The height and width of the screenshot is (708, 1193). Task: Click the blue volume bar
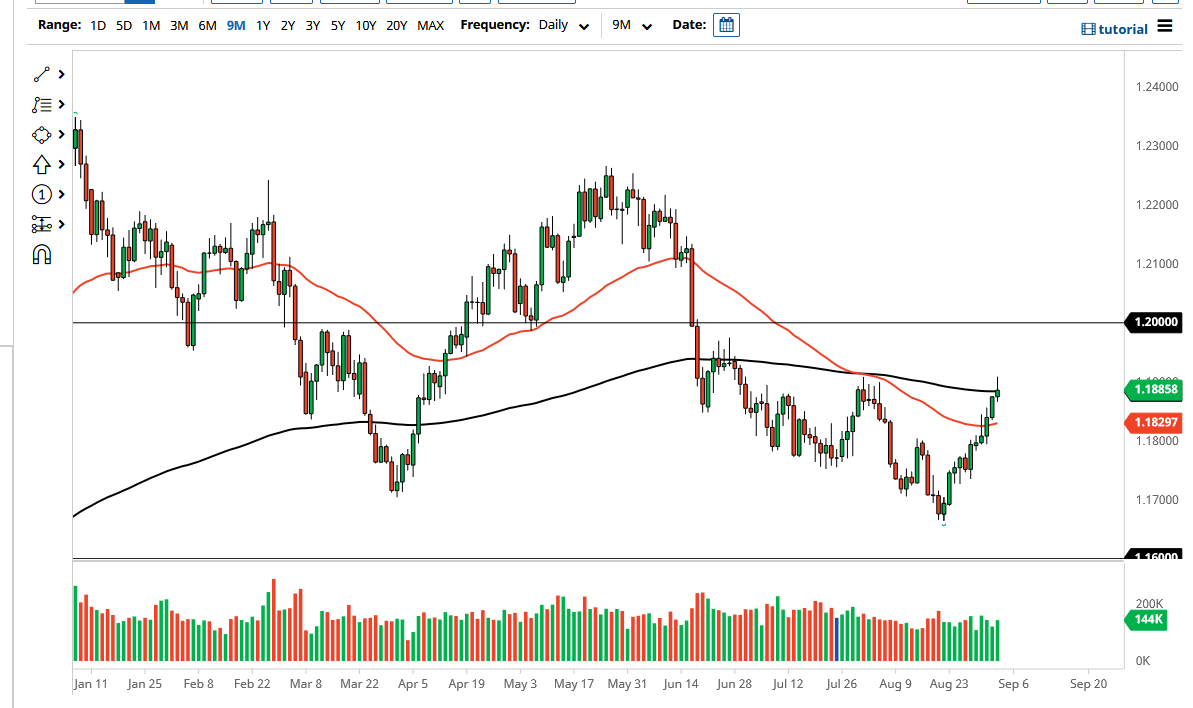coord(837,640)
